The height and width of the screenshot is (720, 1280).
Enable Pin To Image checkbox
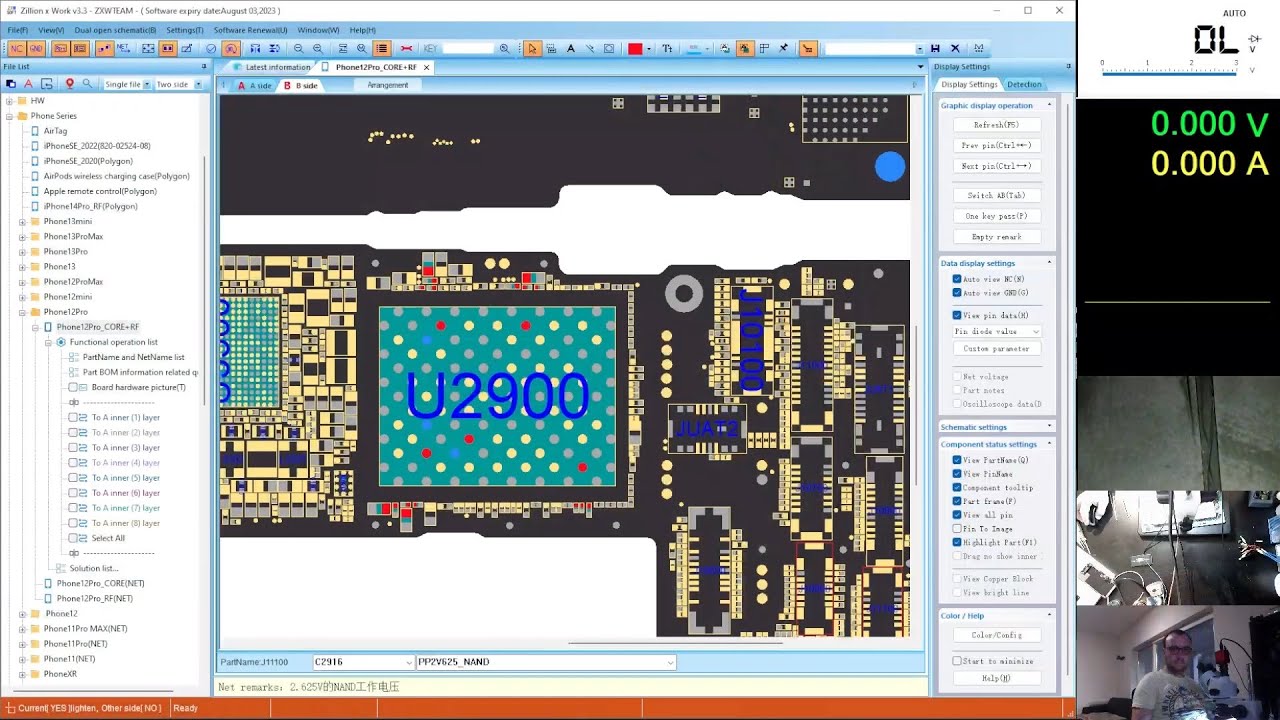pos(957,528)
